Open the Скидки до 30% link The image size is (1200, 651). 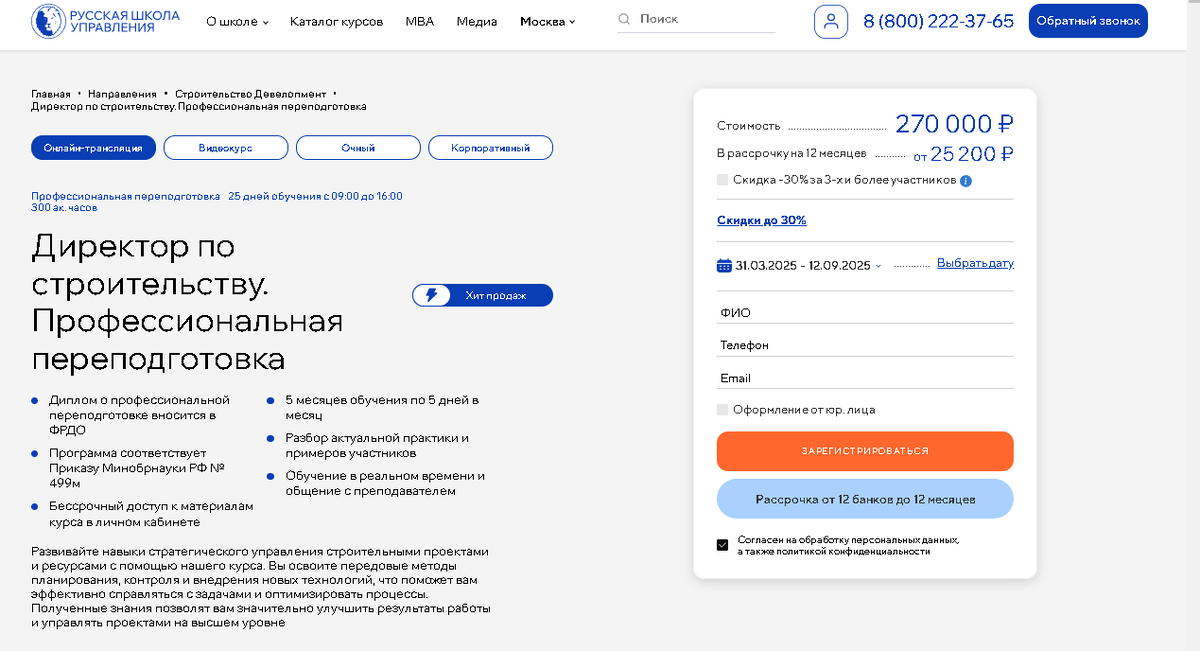[x=761, y=220]
